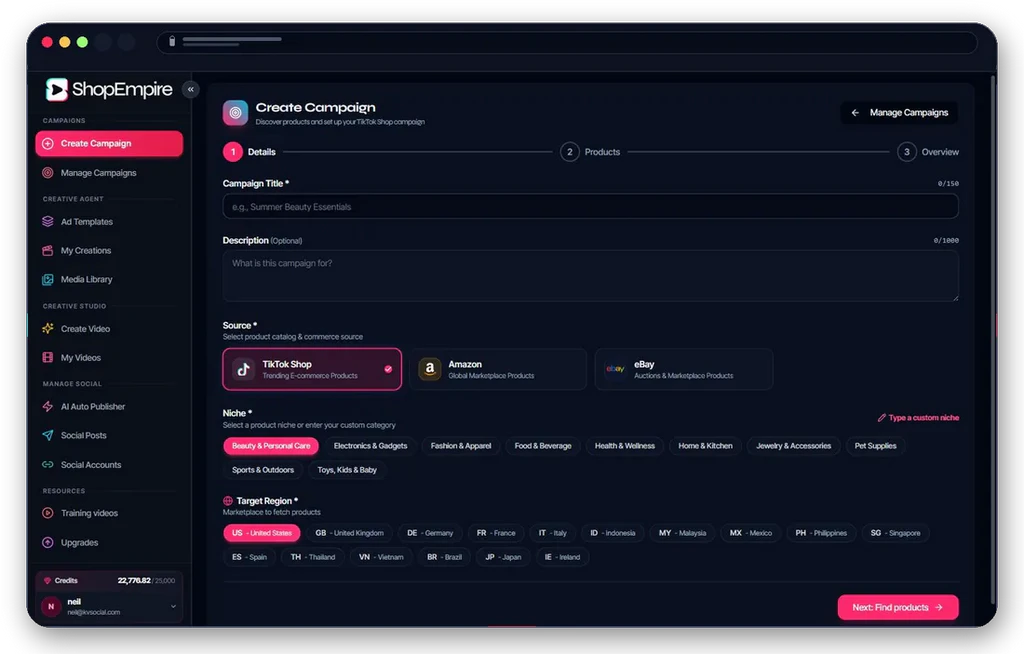Select TikTok Shop as source

(312, 369)
